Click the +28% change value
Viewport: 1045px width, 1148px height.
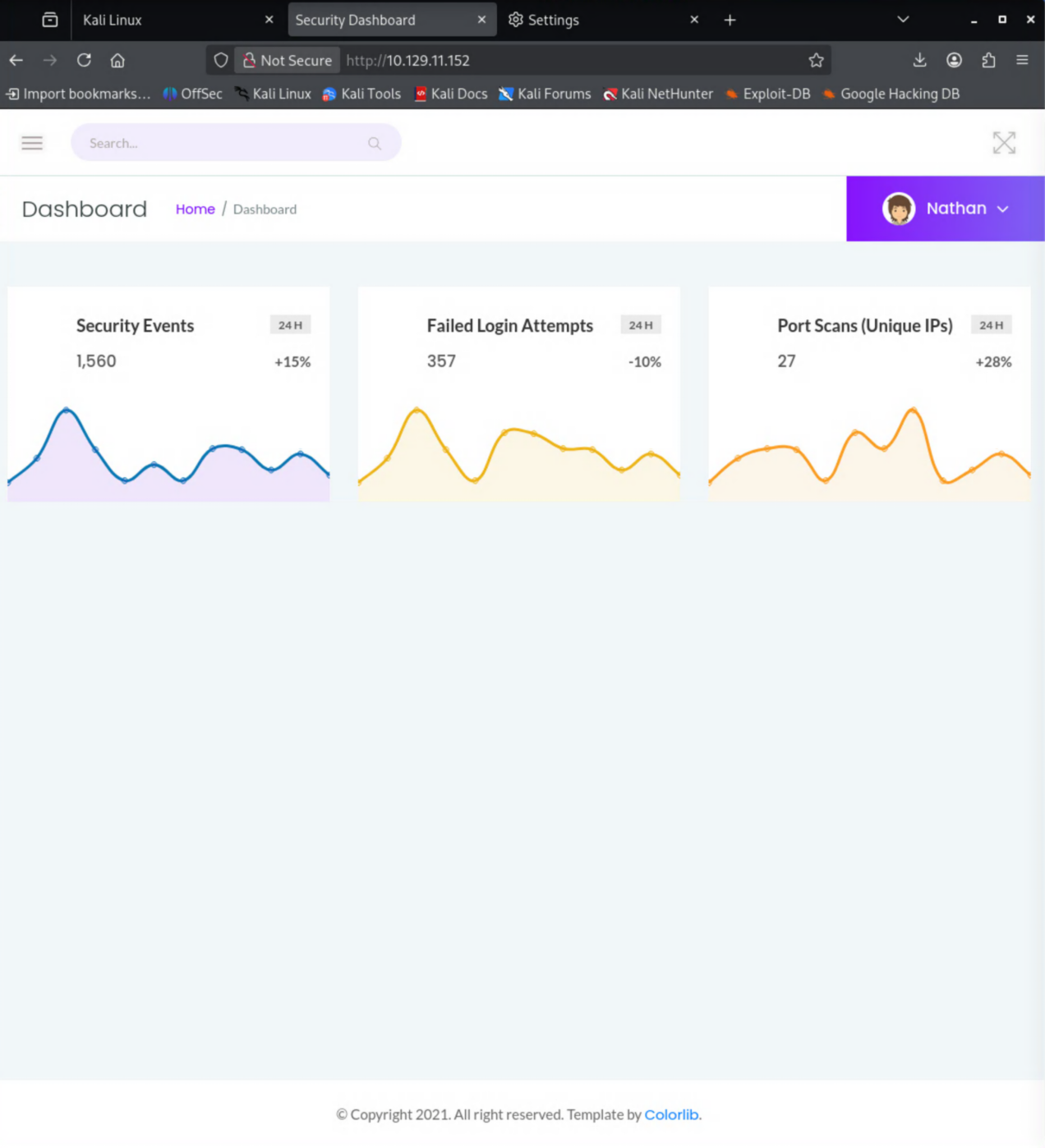point(993,362)
